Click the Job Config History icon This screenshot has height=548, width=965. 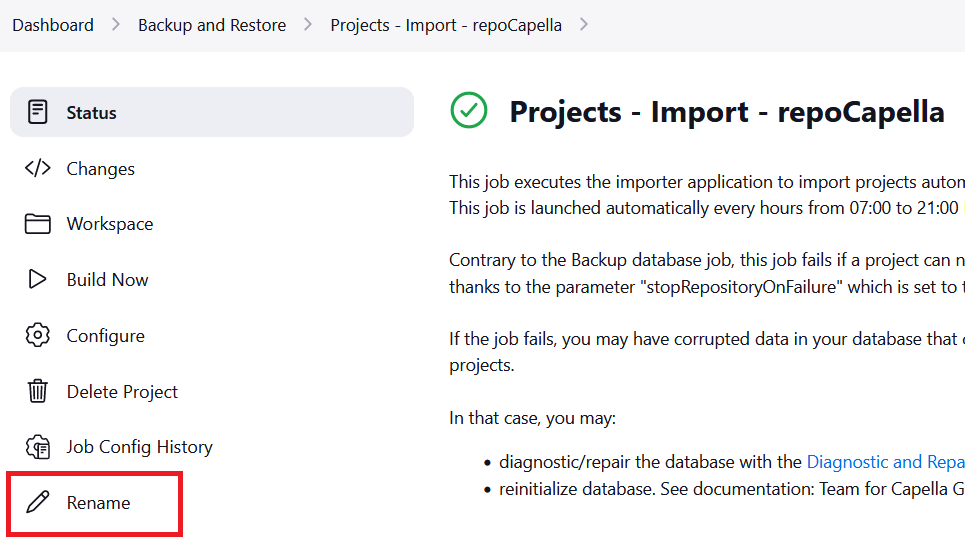tap(38, 447)
